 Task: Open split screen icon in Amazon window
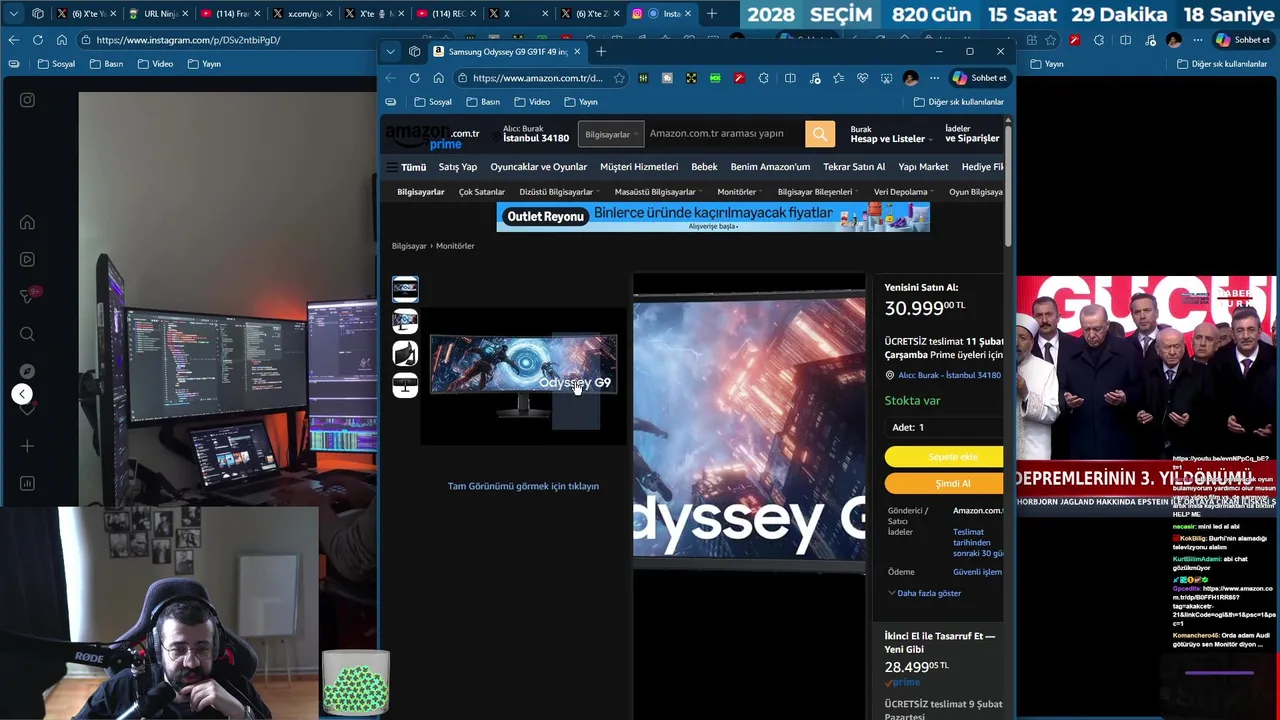coord(790,78)
